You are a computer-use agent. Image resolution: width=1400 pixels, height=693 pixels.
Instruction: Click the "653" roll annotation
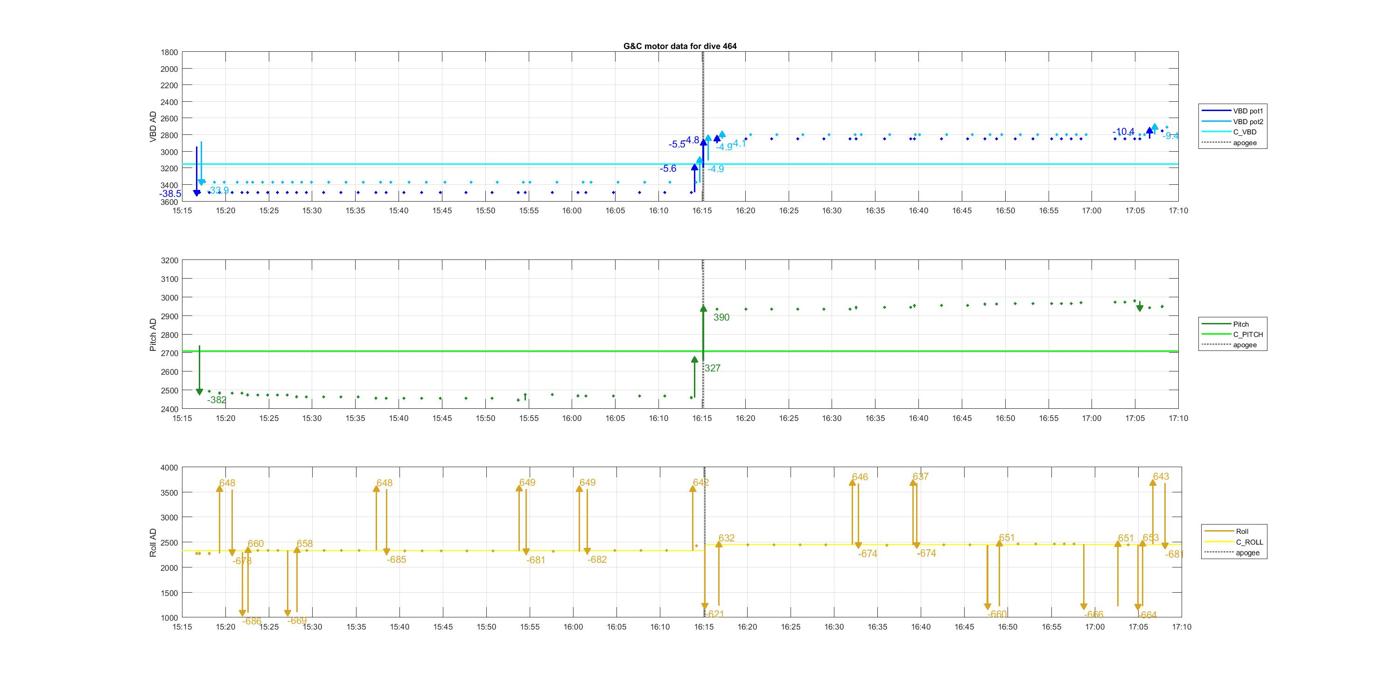coord(1151,539)
